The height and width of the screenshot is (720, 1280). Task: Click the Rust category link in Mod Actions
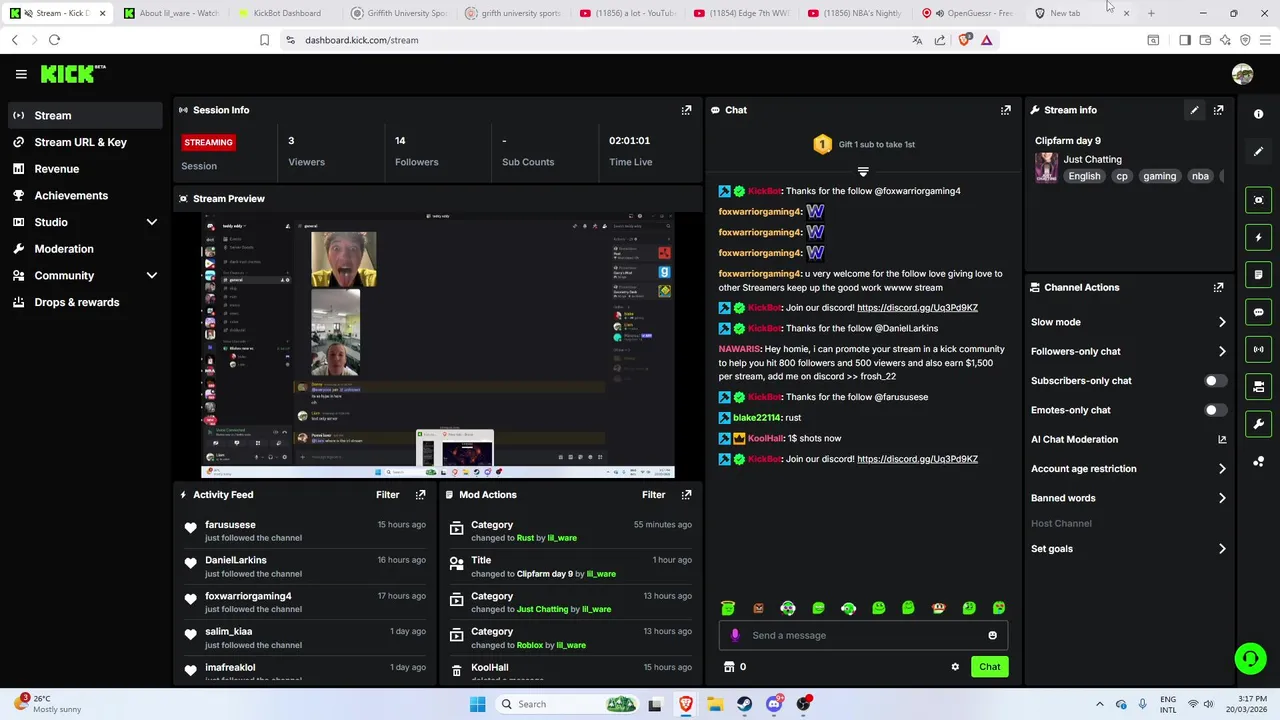(525, 538)
